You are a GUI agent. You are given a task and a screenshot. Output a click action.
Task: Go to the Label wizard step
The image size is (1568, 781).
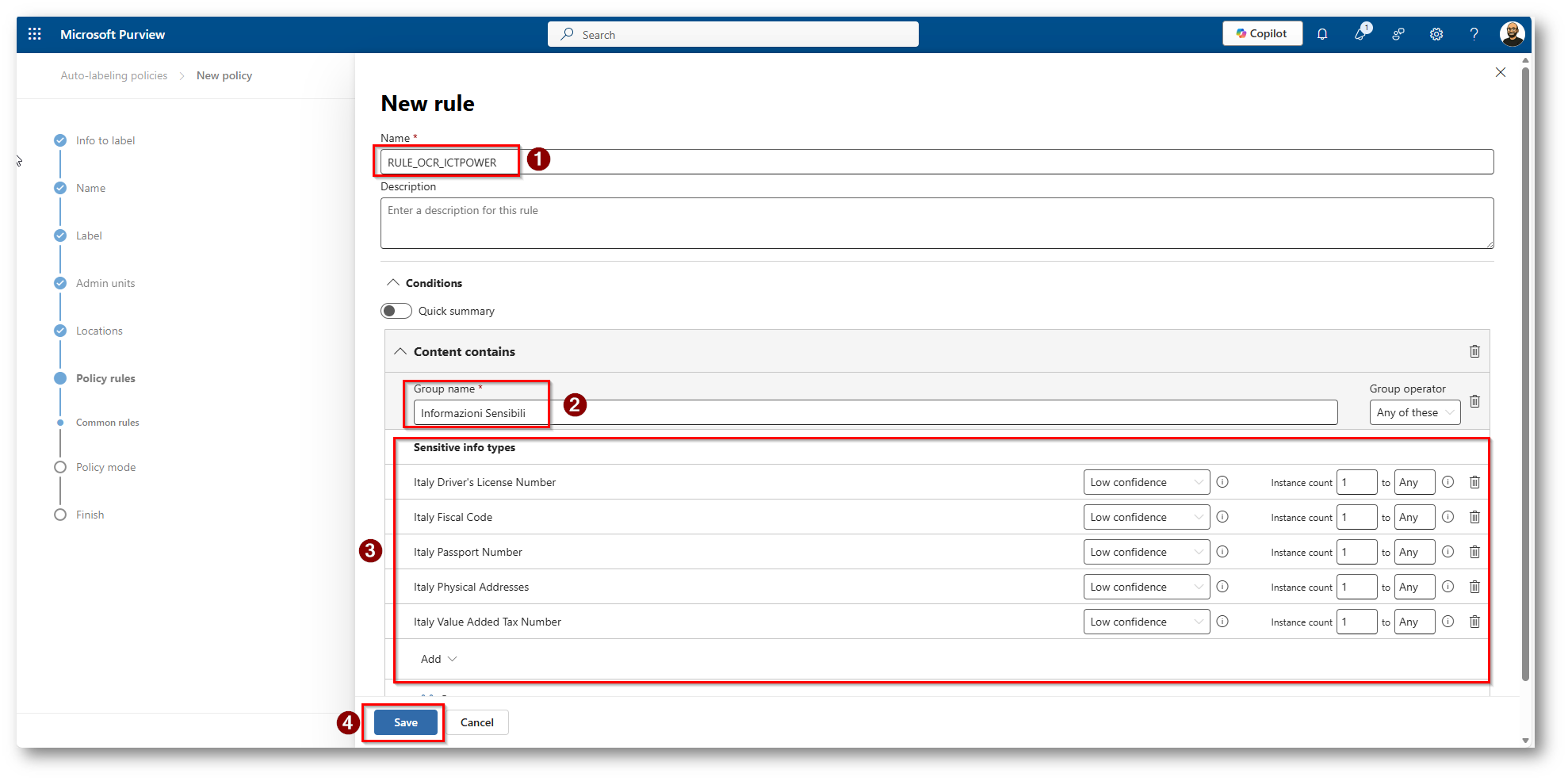(x=89, y=235)
